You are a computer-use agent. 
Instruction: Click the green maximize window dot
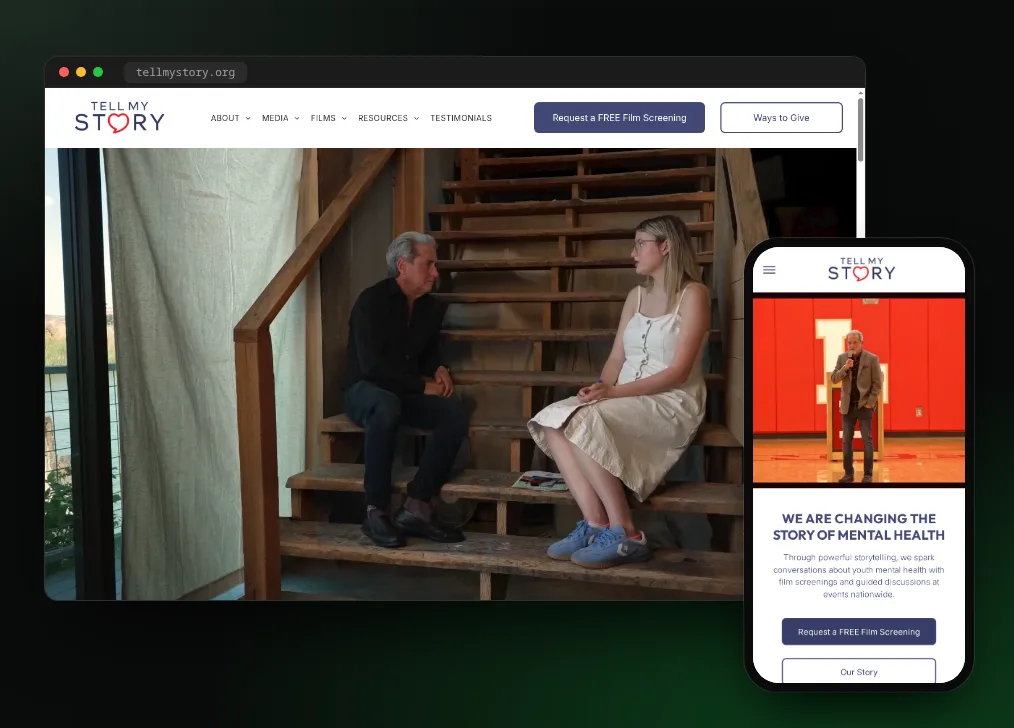(98, 72)
